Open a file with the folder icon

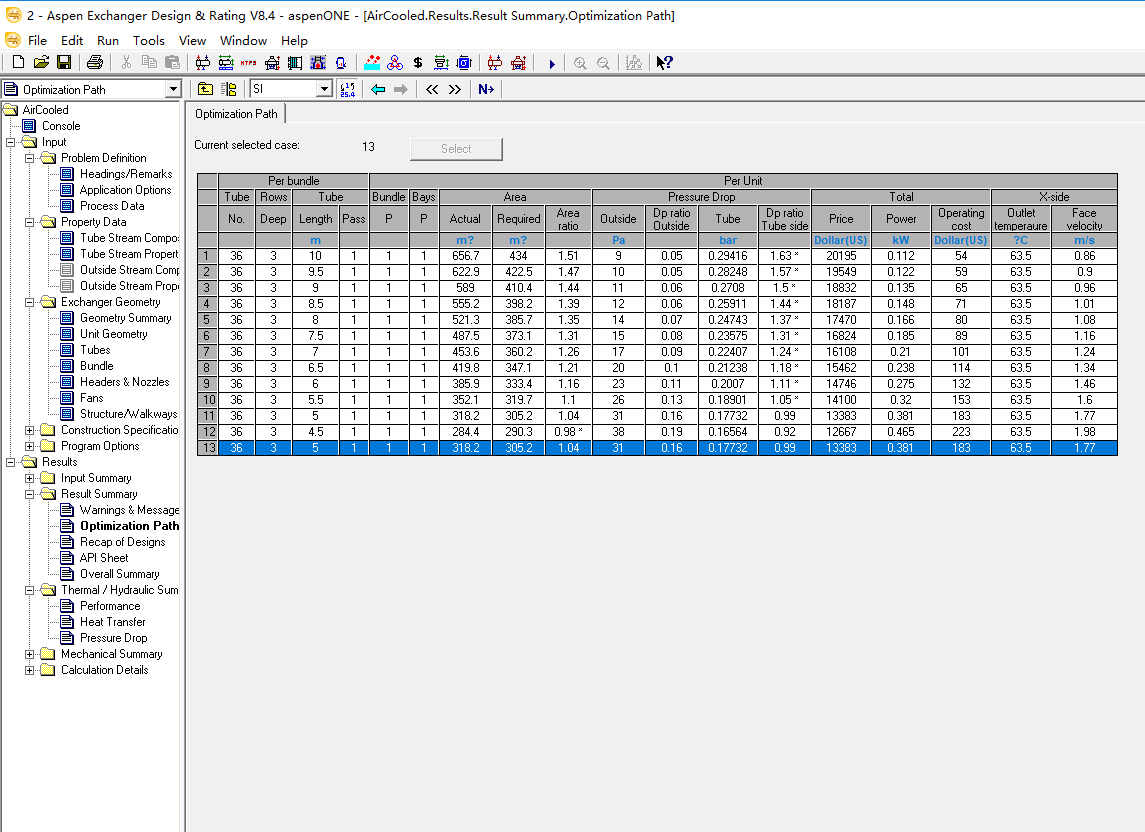coord(41,63)
